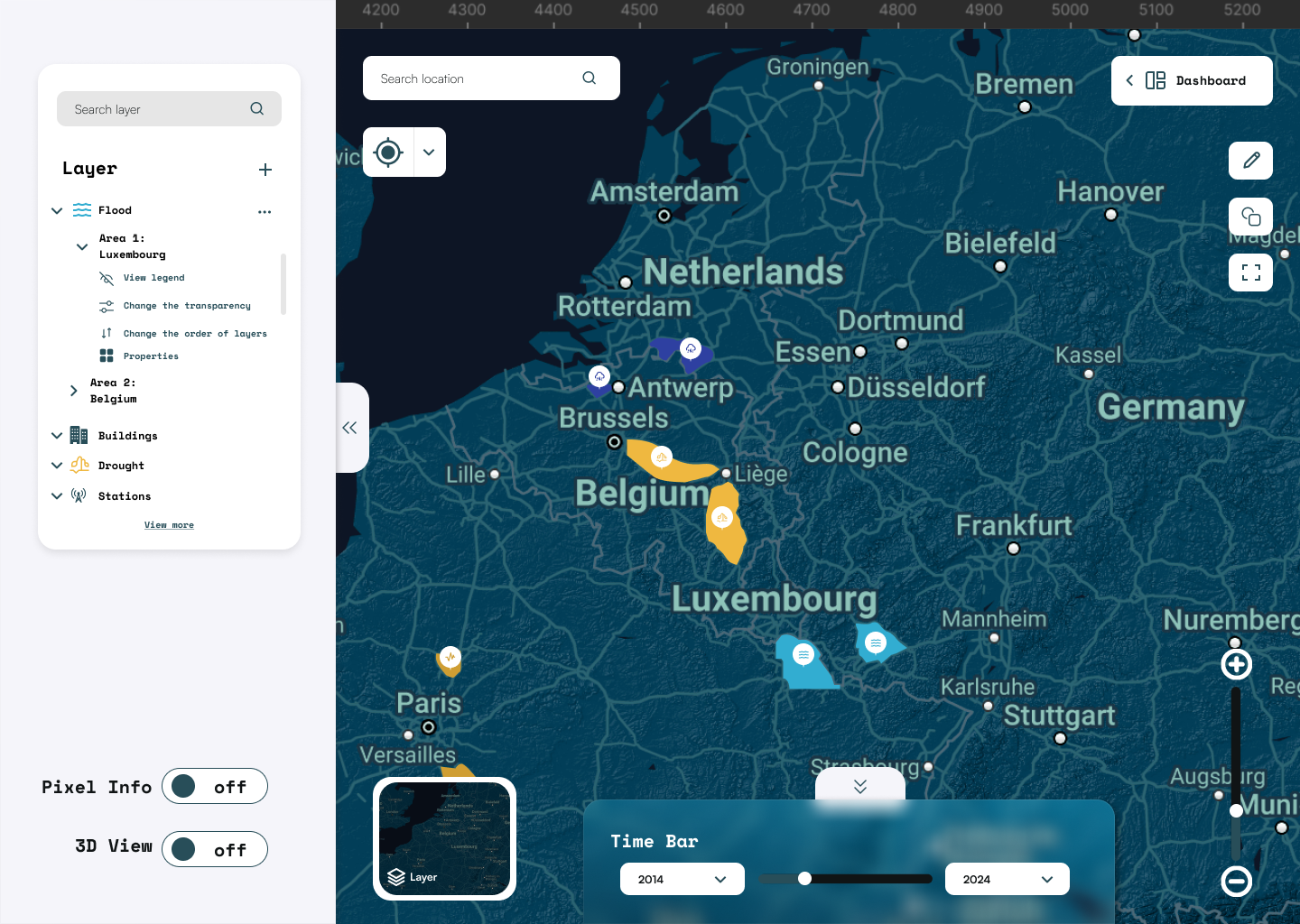1300x924 pixels.
Task: Click the View more link
Action: click(169, 525)
